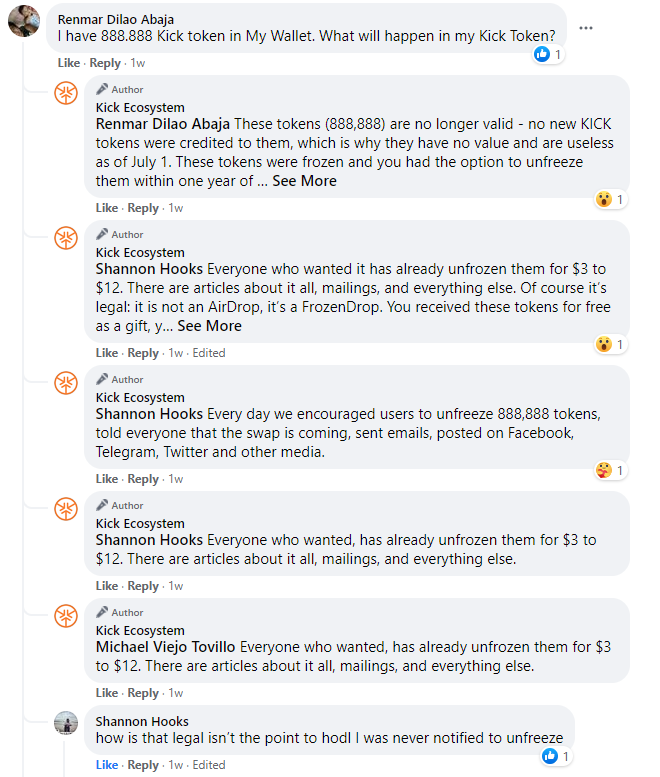Toggle Like on Shannon Hooks' last comment

click(107, 765)
